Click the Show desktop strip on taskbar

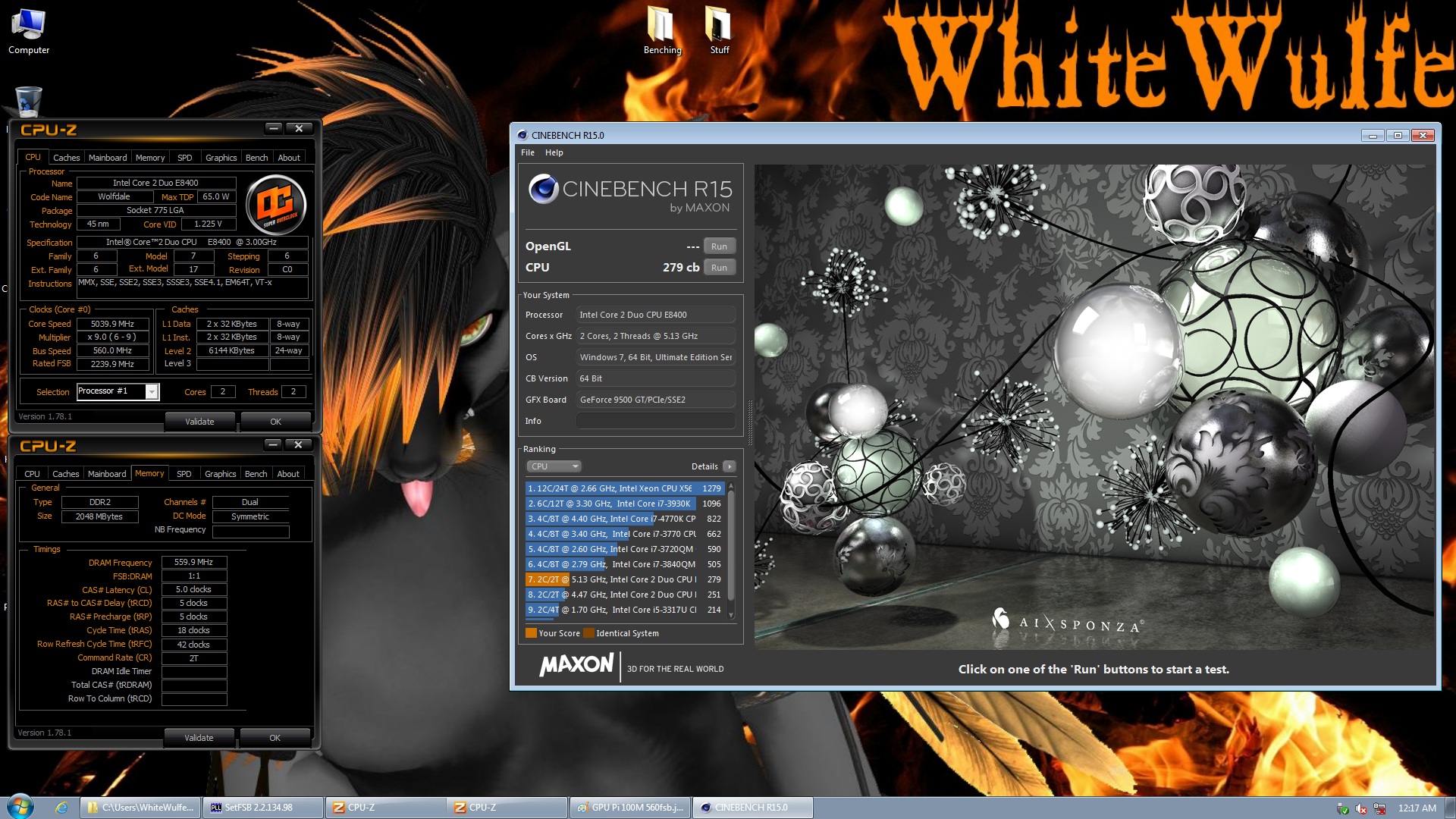coord(1450,808)
